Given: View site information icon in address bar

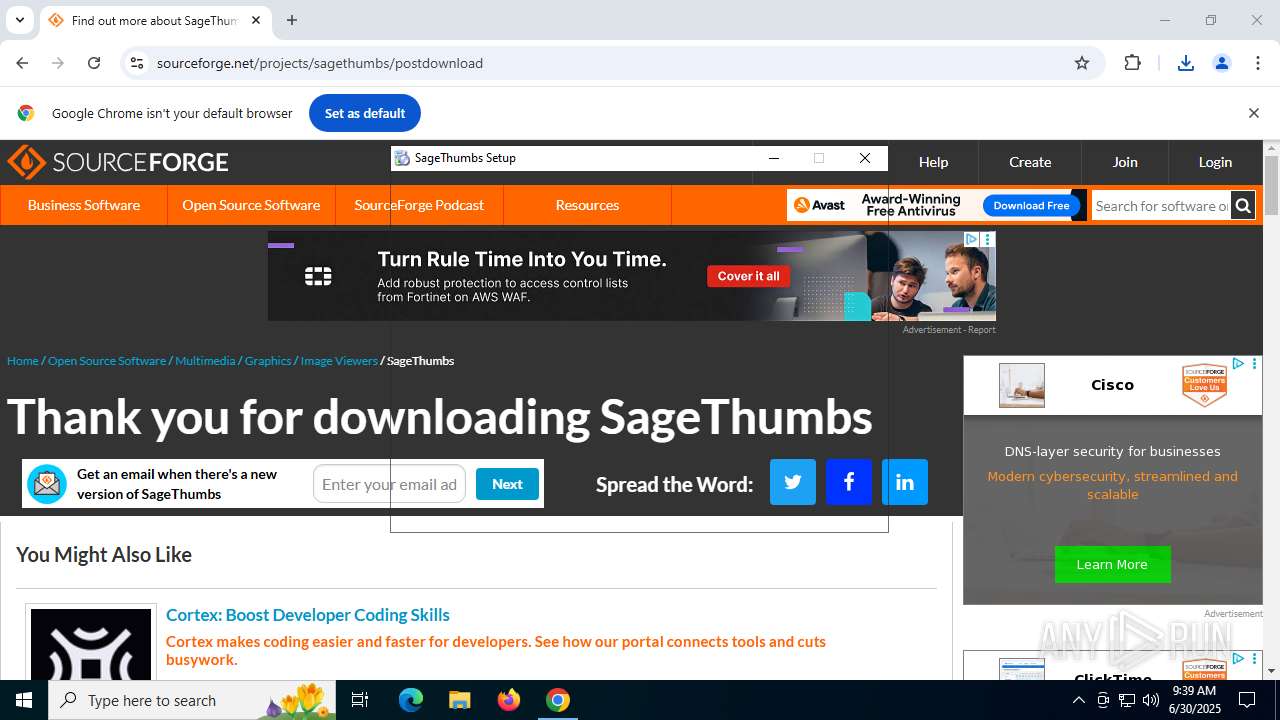Looking at the screenshot, I should tap(137, 63).
